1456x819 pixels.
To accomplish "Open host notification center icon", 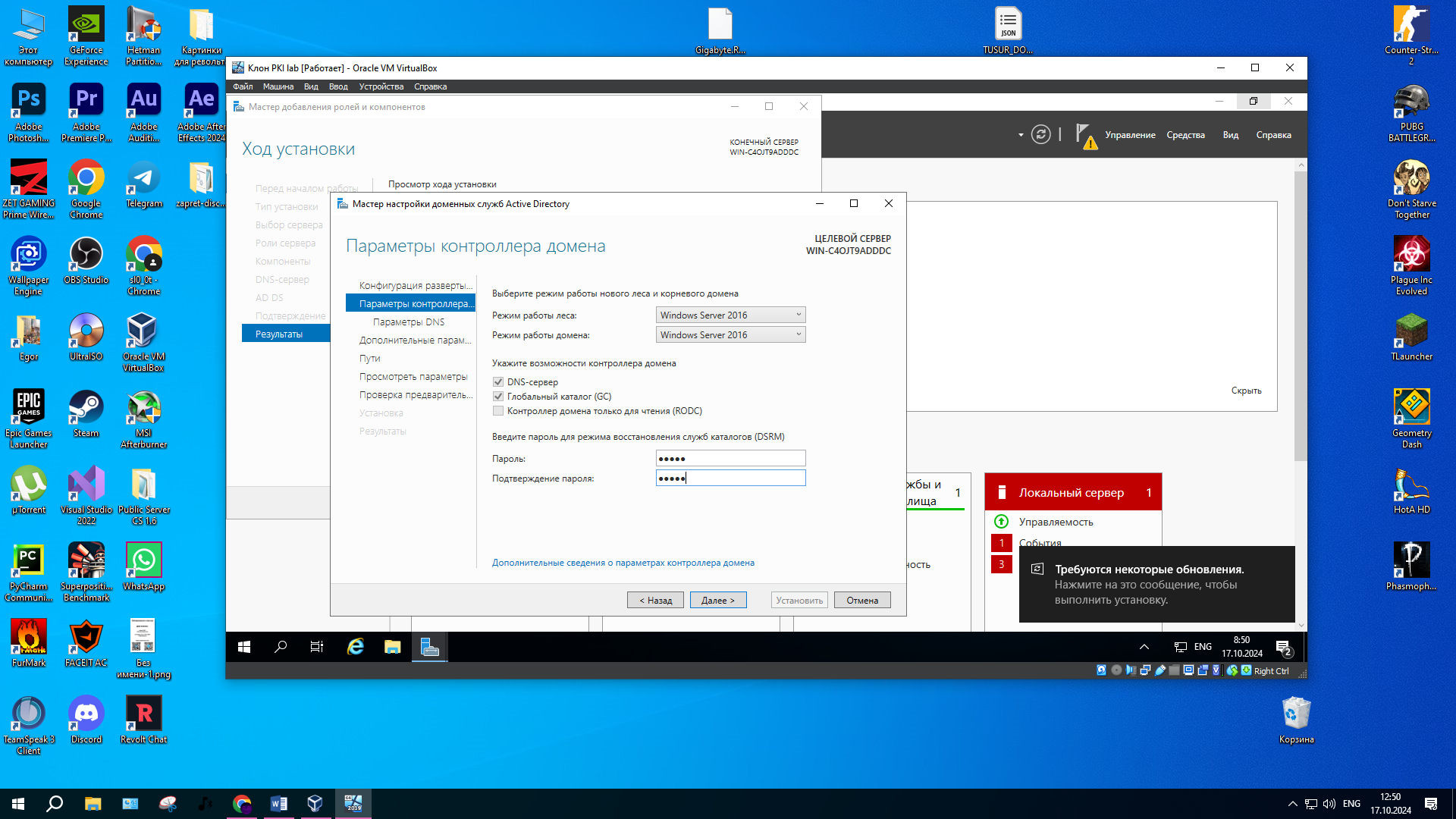I will 1431,804.
